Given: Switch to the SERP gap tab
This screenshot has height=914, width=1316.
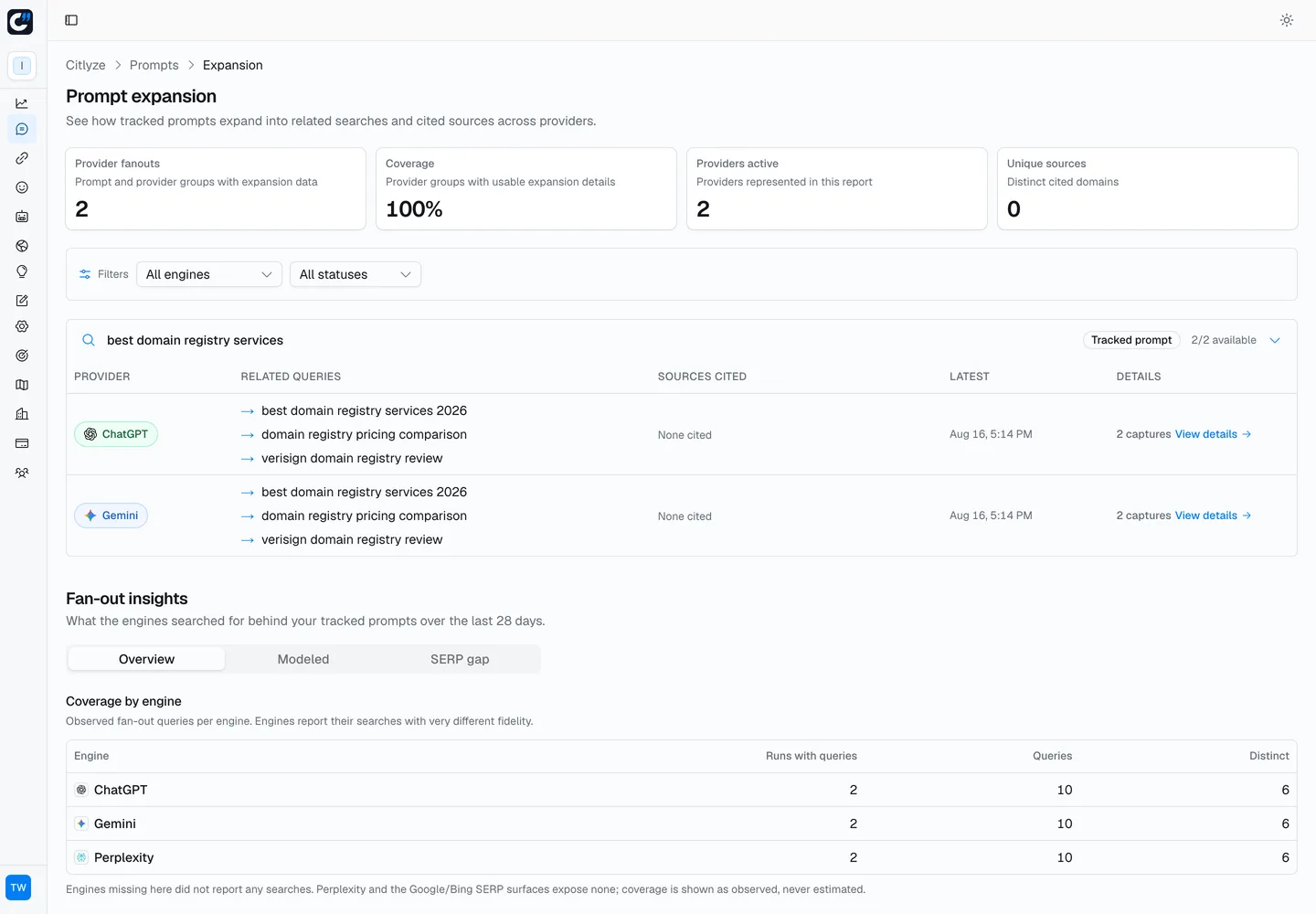Looking at the screenshot, I should click(x=460, y=659).
